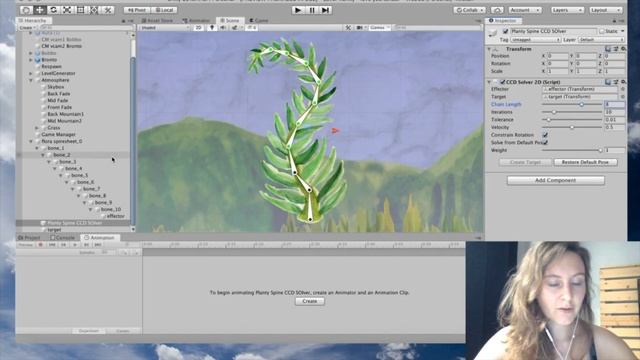Collapse the Transform component
This screenshot has height=360, width=640.
point(489,49)
